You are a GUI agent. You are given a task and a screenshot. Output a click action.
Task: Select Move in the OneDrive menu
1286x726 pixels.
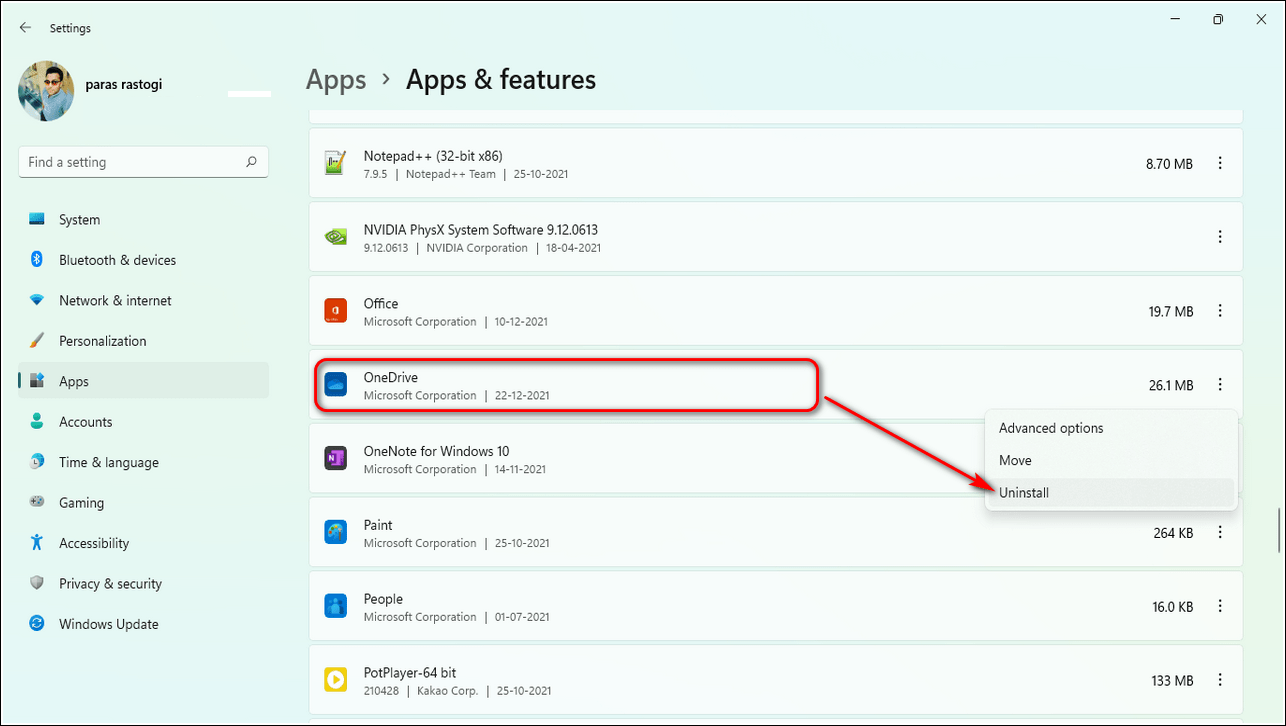pyautogui.click(x=1015, y=460)
